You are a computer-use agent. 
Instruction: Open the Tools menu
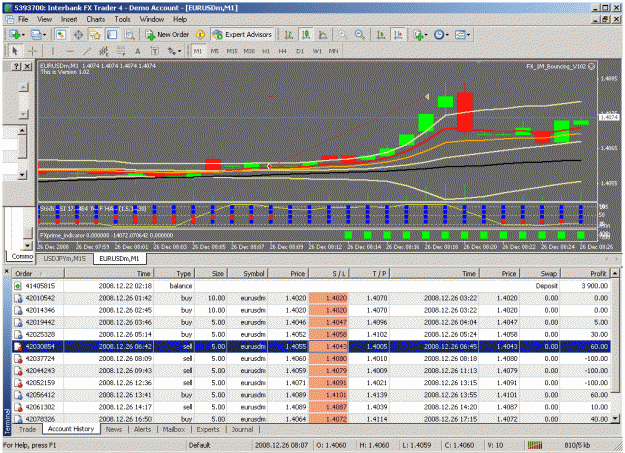coord(122,19)
